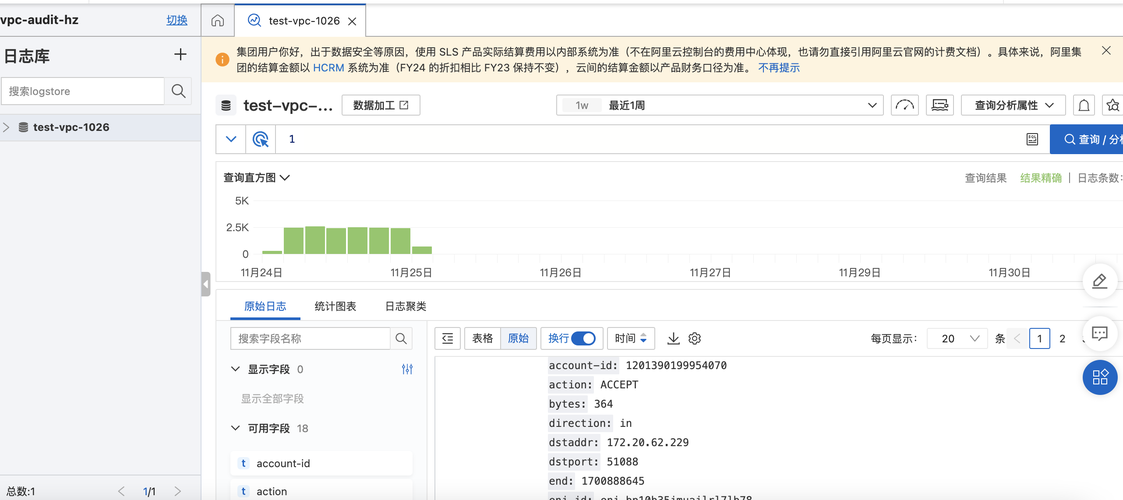Click dstaddr value 172.20.62.229
Image resolution: width=1123 pixels, height=500 pixels.
(647, 443)
